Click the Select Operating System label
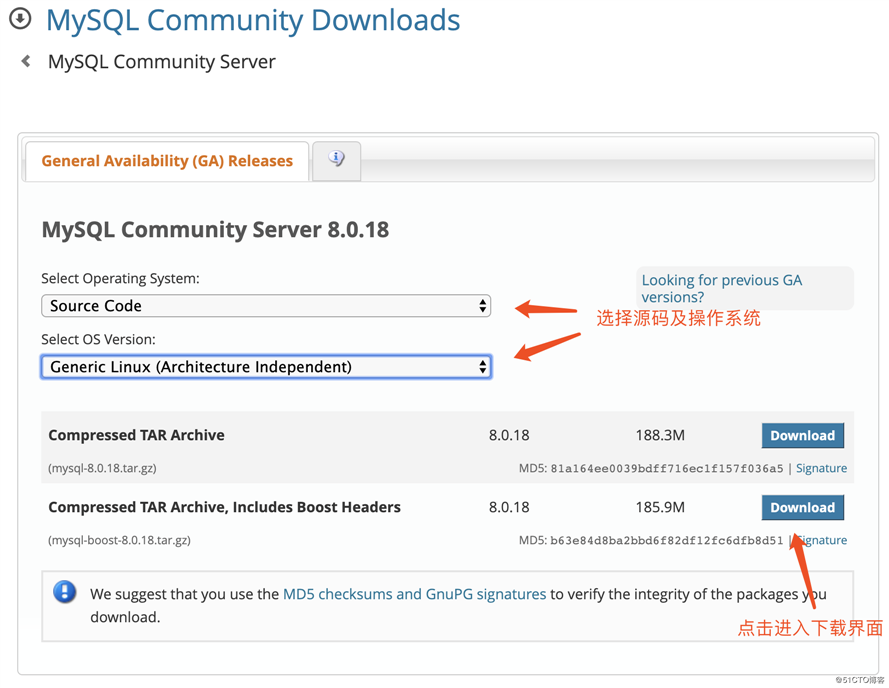The width and height of the screenshot is (889, 688). click(x=120, y=278)
